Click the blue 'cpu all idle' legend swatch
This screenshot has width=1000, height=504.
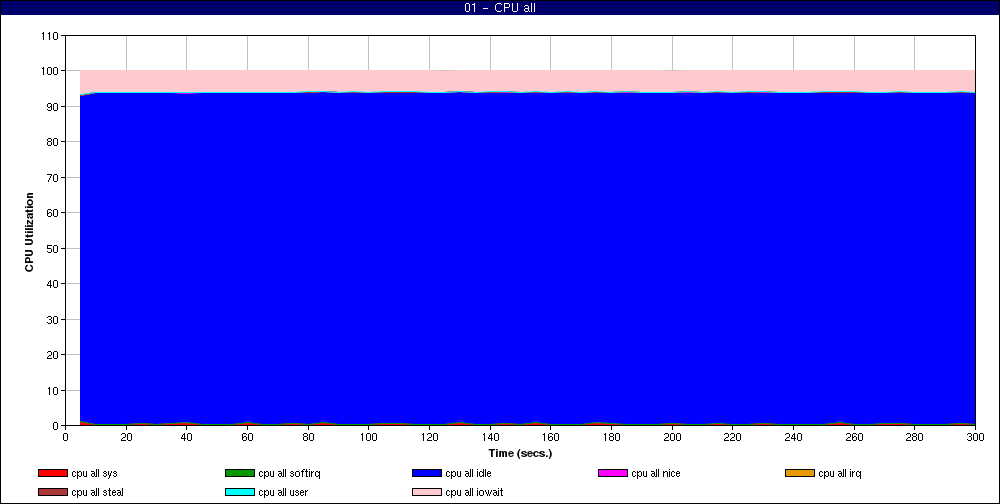point(427,473)
